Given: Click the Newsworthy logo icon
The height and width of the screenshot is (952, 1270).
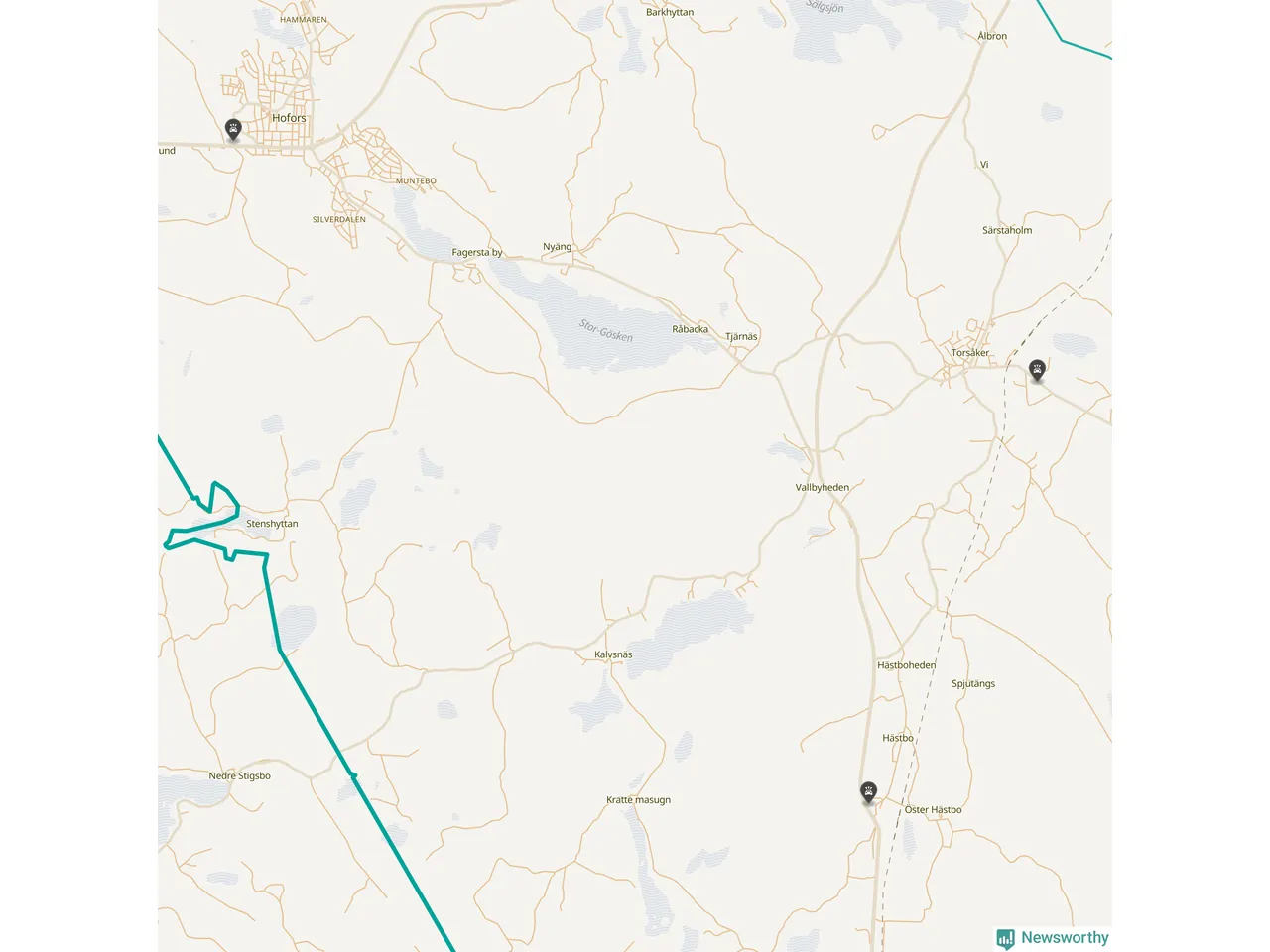Looking at the screenshot, I should 1005,938.
